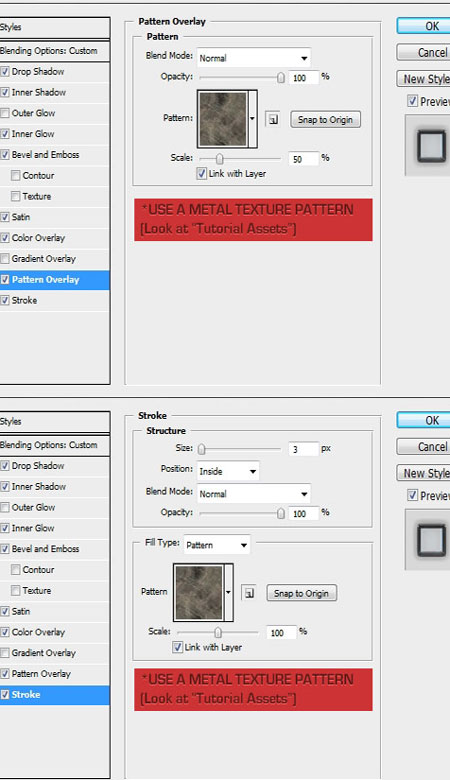Click style preview thumbnail in Stroke dialog
Viewport: 450px width, 780px height.
(431, 540)
